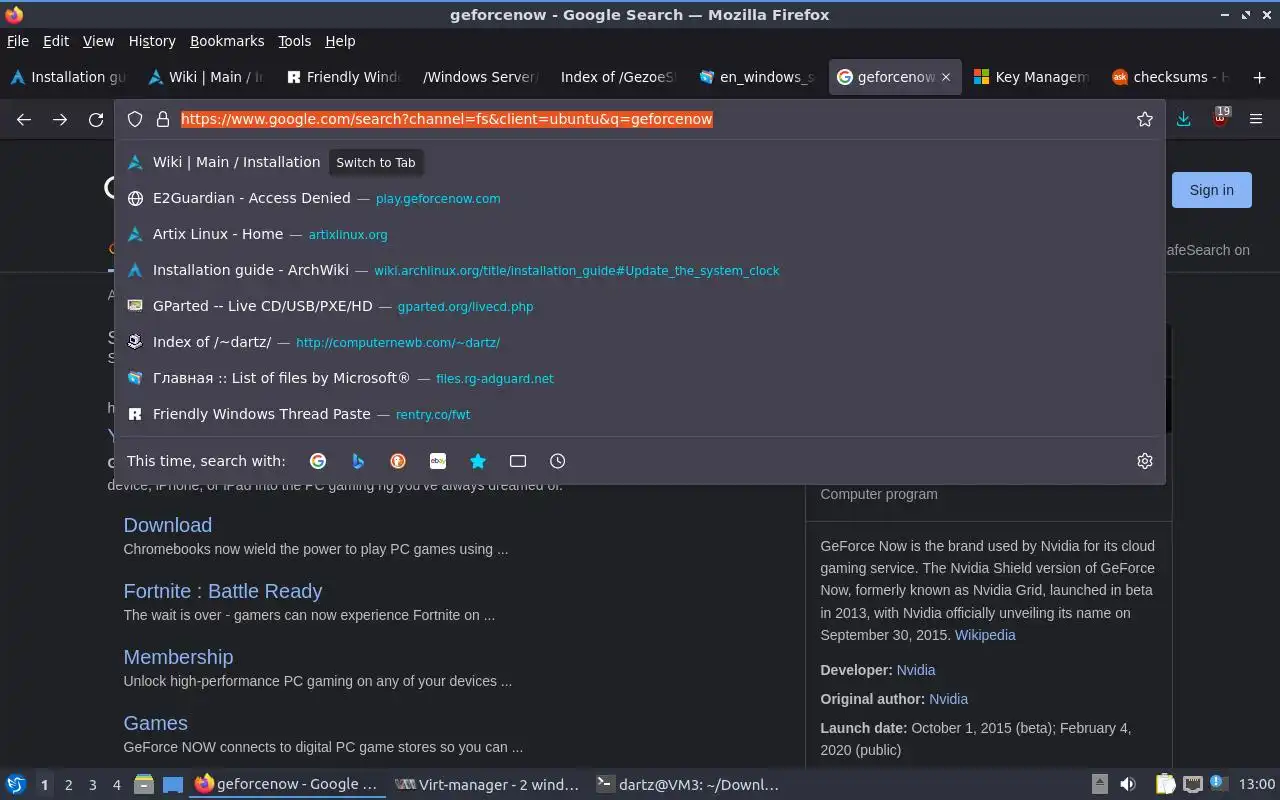Open the Tools menu
The image size is (1280, 800).
point(295,41)
